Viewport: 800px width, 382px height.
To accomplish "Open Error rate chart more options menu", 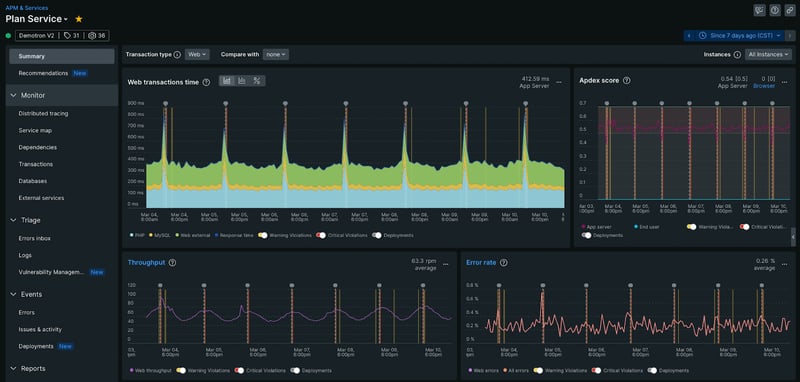I will click(785, 264).
